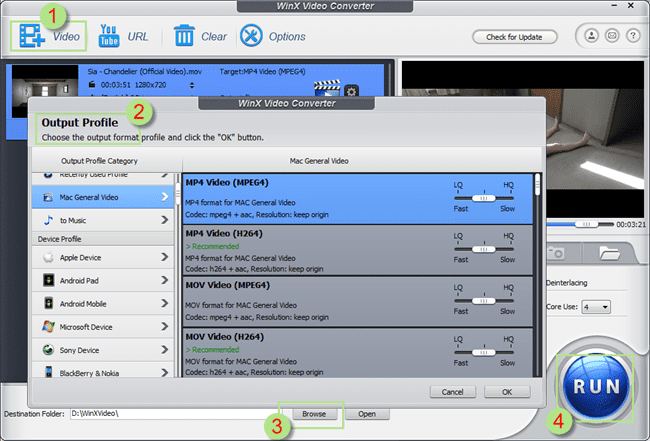Expand the Microsoft Device category arrow
The width and height of the screenshot is (650, 441).
click(165, 327)
